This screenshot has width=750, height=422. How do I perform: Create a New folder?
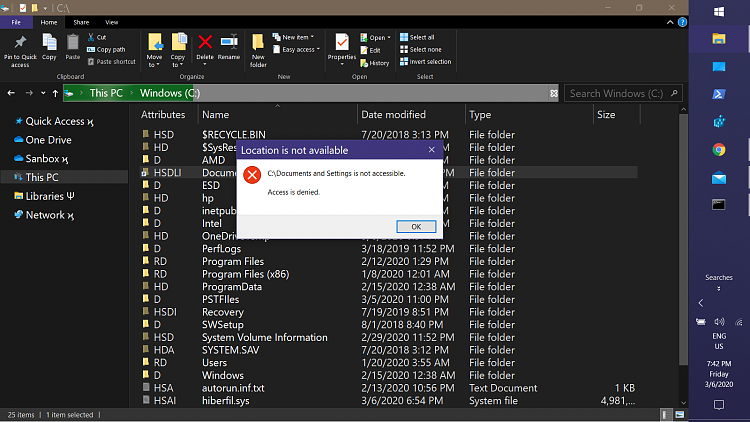[x=258, y=51]
